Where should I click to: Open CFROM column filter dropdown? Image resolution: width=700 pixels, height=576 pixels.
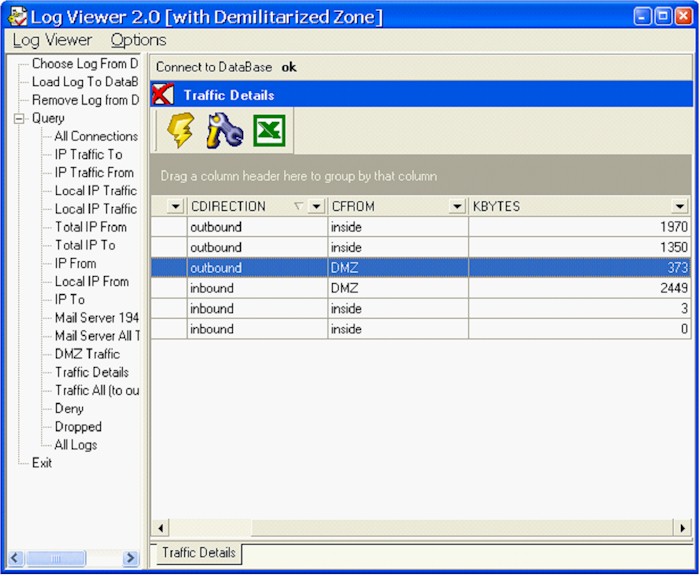[x=457, y=206]
